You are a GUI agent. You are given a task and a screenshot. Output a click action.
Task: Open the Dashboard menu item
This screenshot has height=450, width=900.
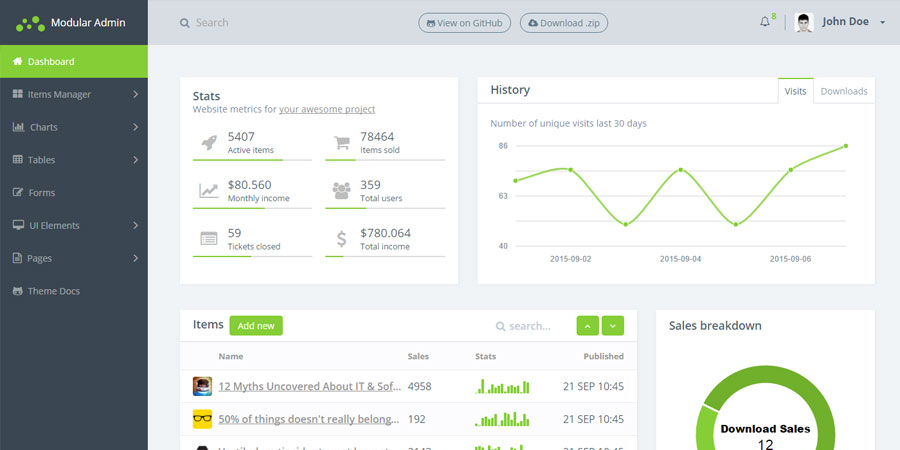(73, 61)
